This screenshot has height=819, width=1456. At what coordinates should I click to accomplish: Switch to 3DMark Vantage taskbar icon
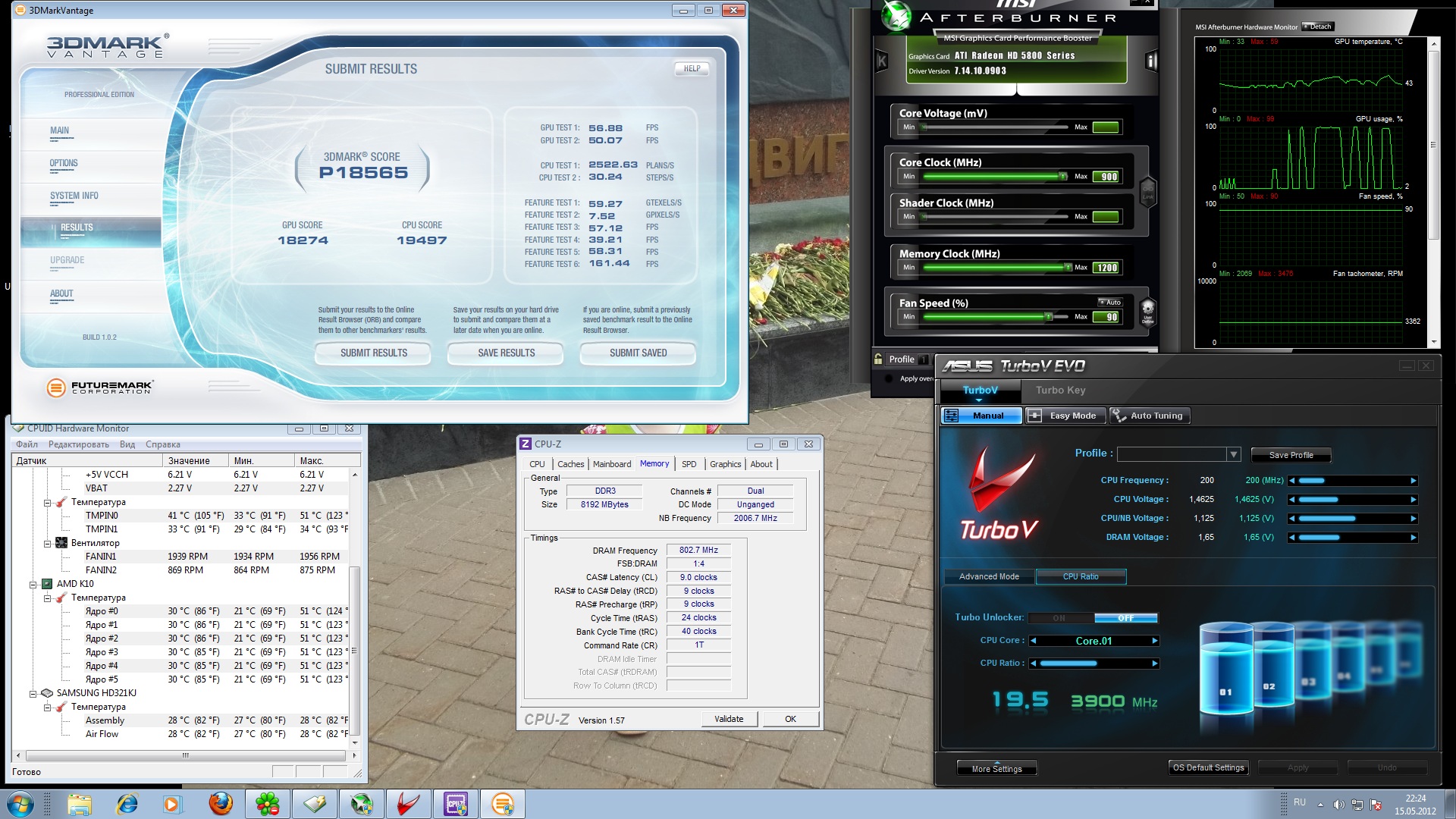[x=503, y=804]
